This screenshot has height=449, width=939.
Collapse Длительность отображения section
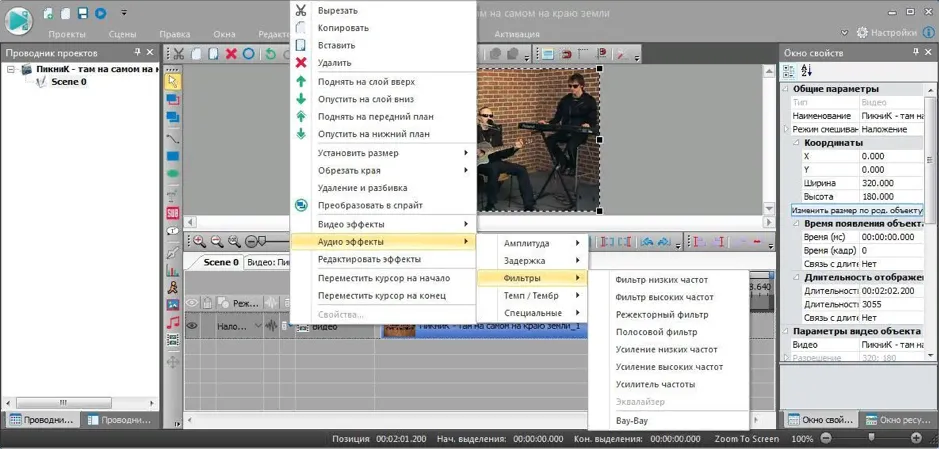coord(796,277)
